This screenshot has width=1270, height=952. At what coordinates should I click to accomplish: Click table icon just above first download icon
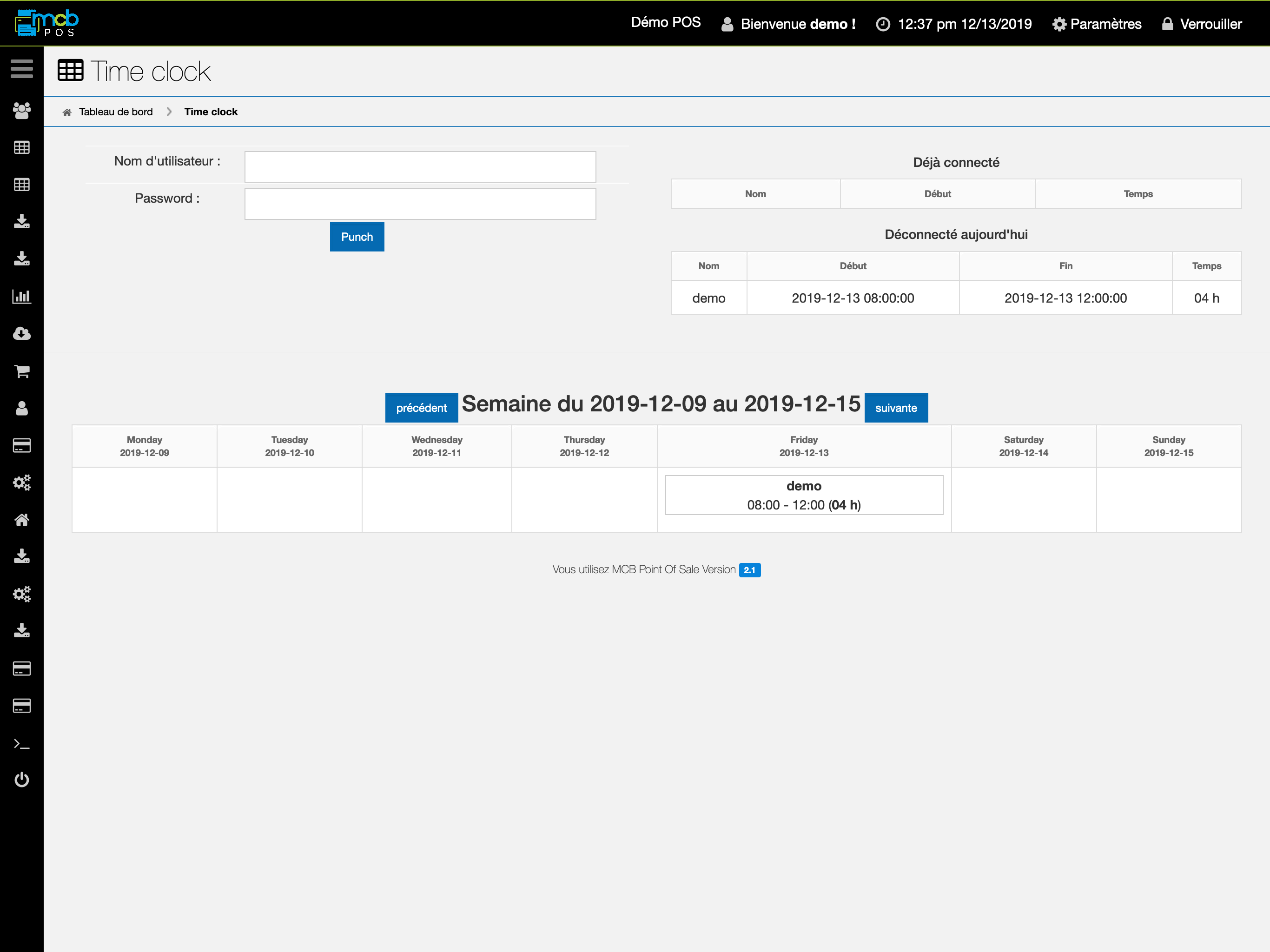point(22,185)
